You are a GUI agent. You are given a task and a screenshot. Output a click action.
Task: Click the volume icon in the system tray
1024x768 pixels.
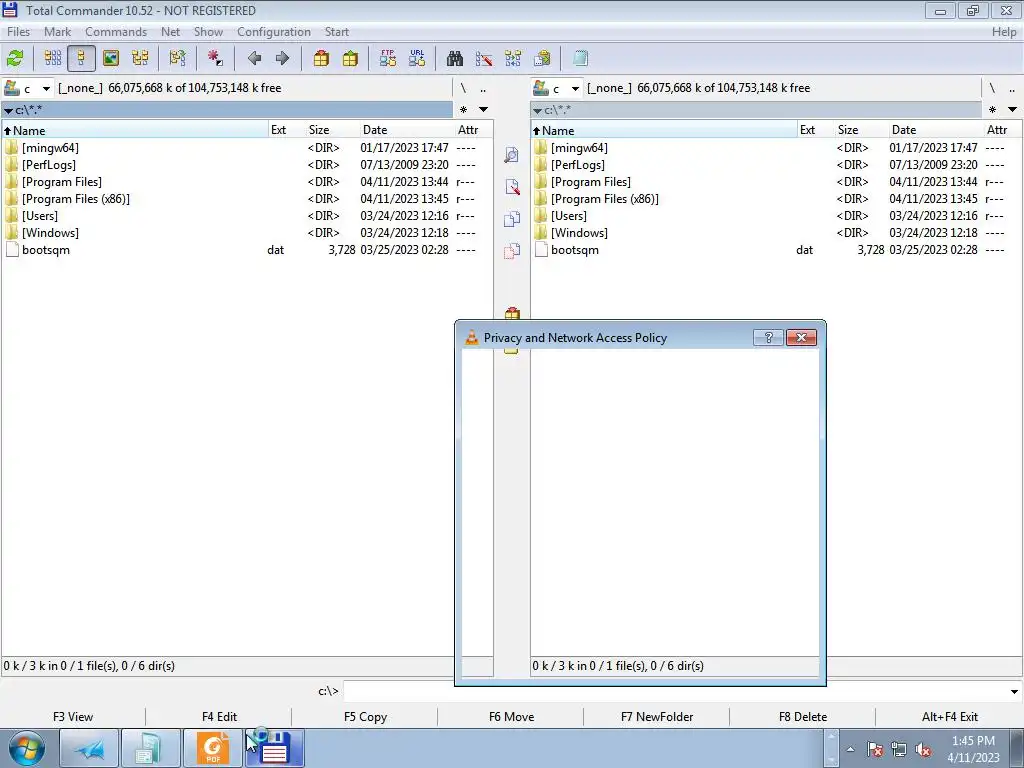point(923,750)
